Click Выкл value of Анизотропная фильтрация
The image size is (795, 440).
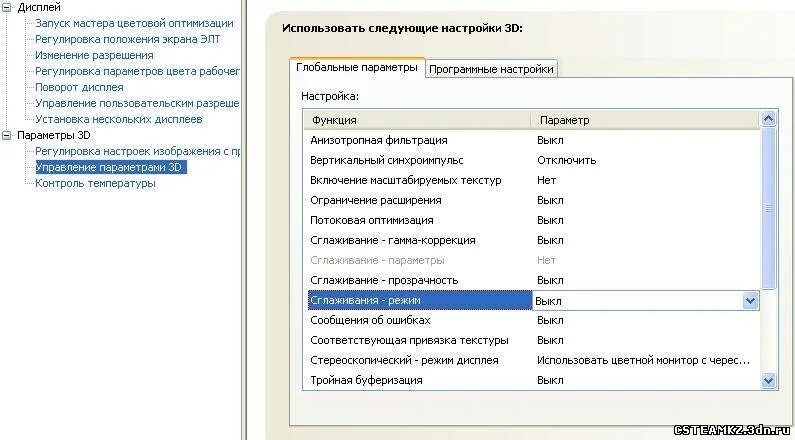pos(550,140)
